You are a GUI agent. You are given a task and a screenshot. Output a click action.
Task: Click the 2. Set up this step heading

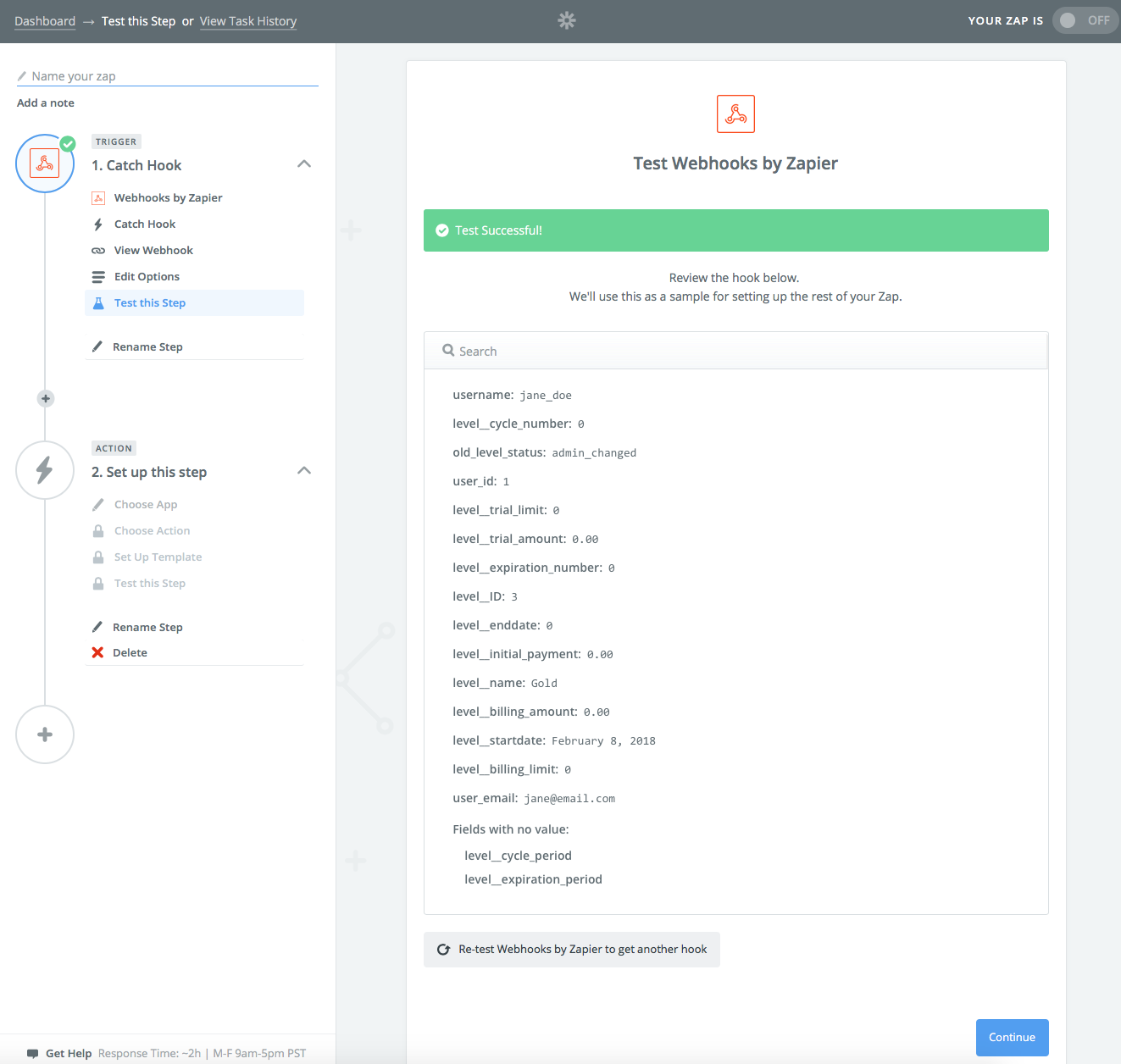tap(149, 472)
